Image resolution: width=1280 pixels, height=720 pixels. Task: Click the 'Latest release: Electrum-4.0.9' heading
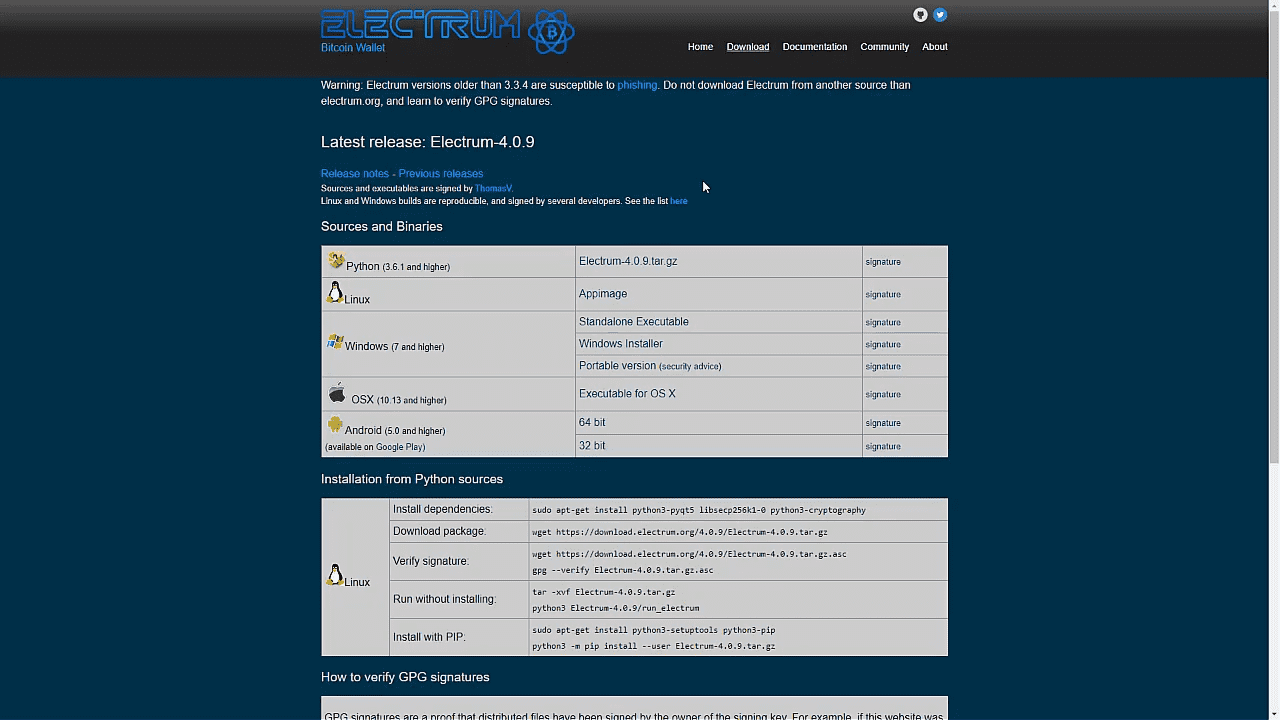point(427,142)
